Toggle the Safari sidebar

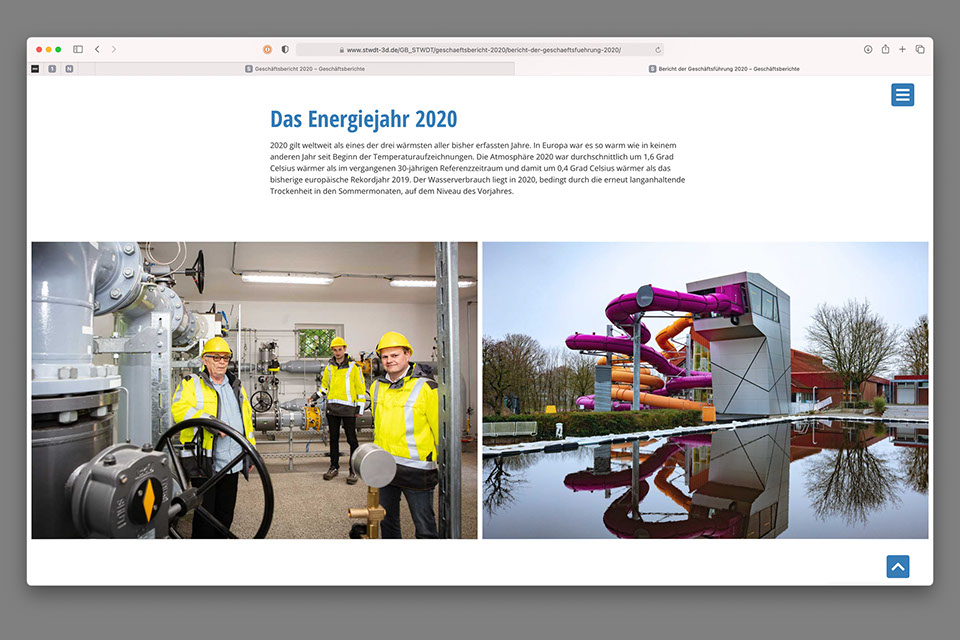pyautogui.click(x=78, y=49)
